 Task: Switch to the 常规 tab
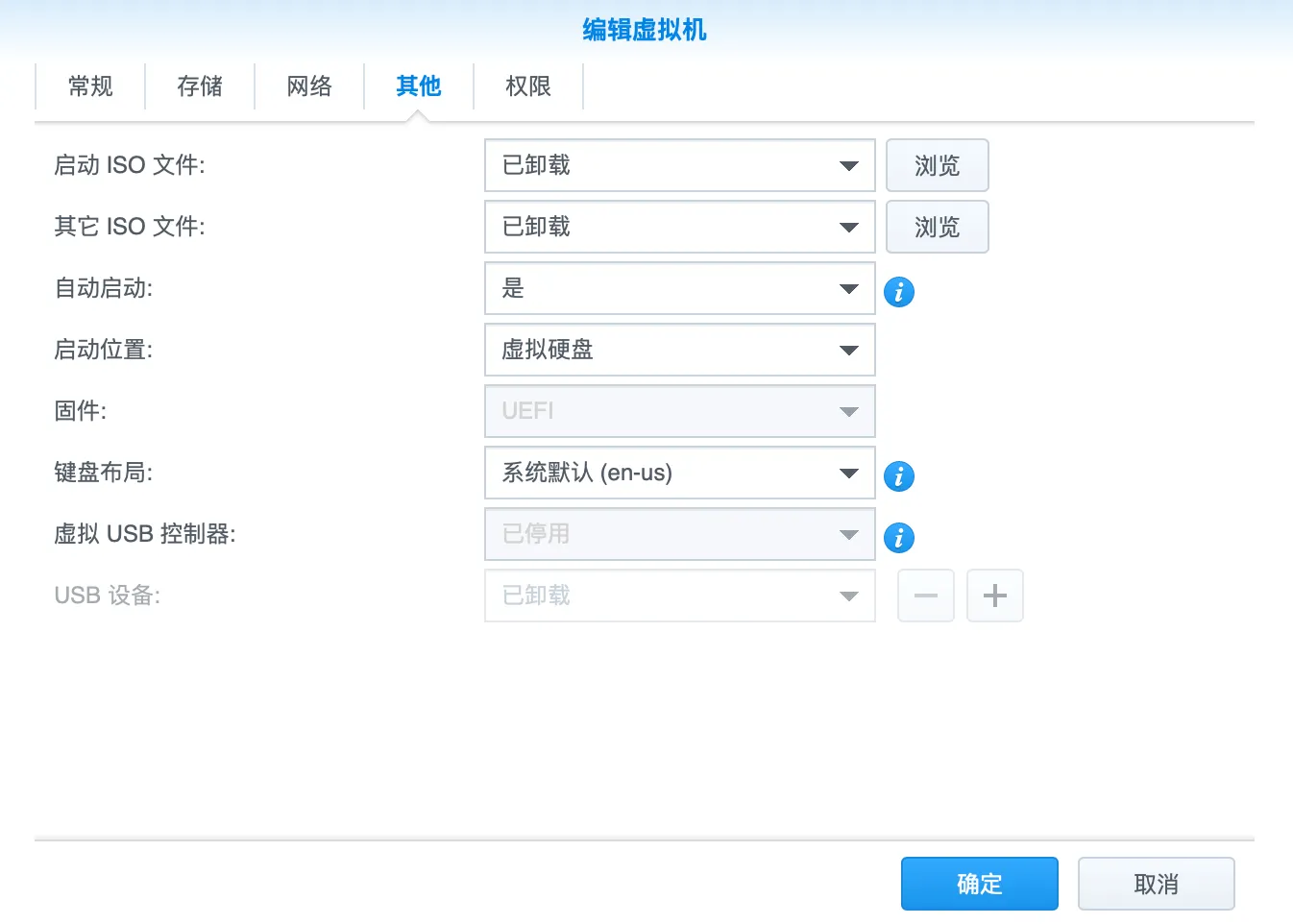pos(90,86)
